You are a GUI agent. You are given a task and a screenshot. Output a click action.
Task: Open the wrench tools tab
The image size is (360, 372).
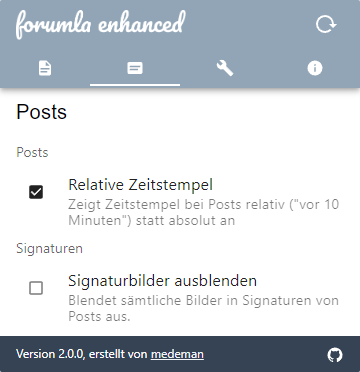pyautogui.click(x=225, y=69)
